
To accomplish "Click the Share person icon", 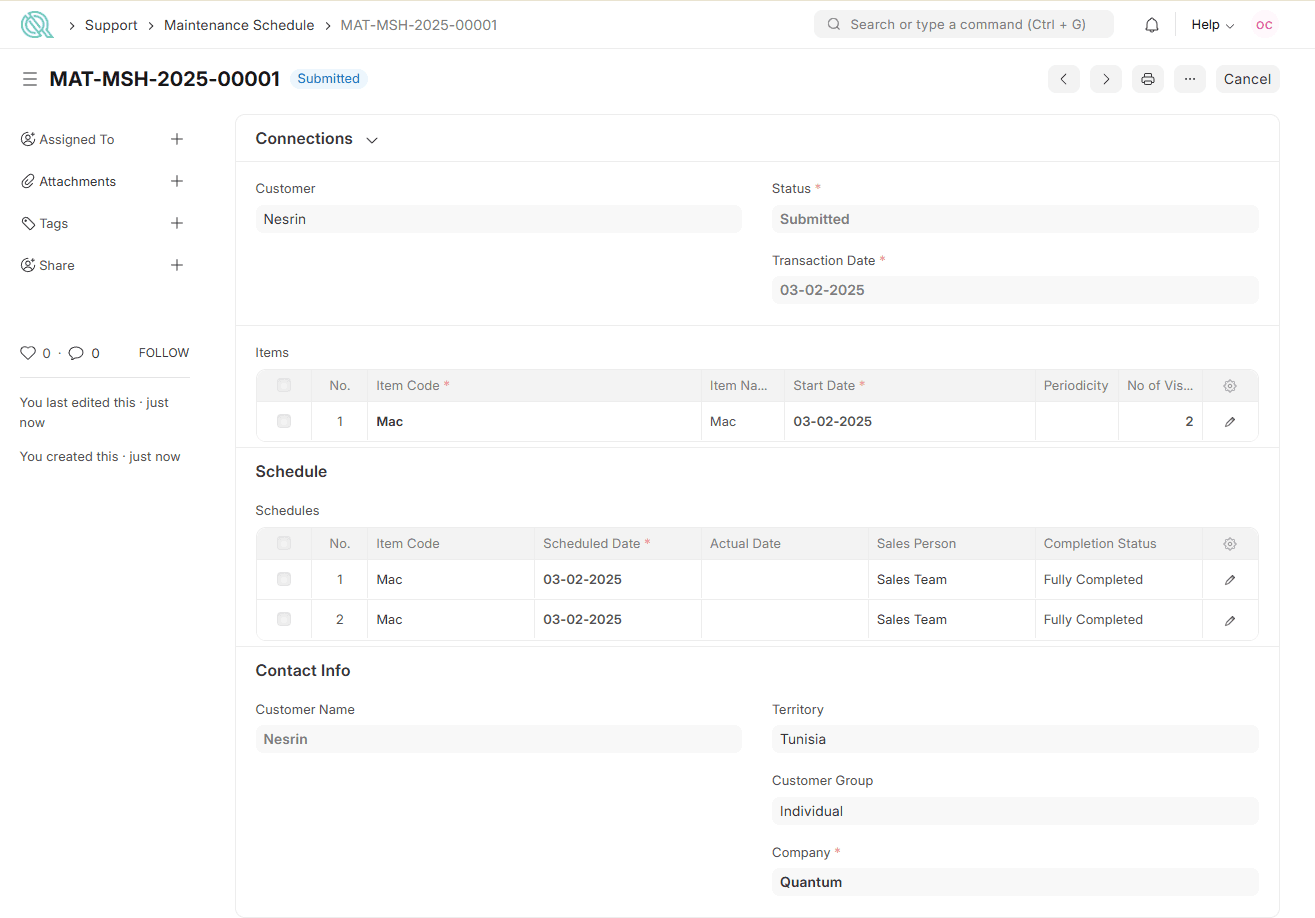I will click(28, 265).
